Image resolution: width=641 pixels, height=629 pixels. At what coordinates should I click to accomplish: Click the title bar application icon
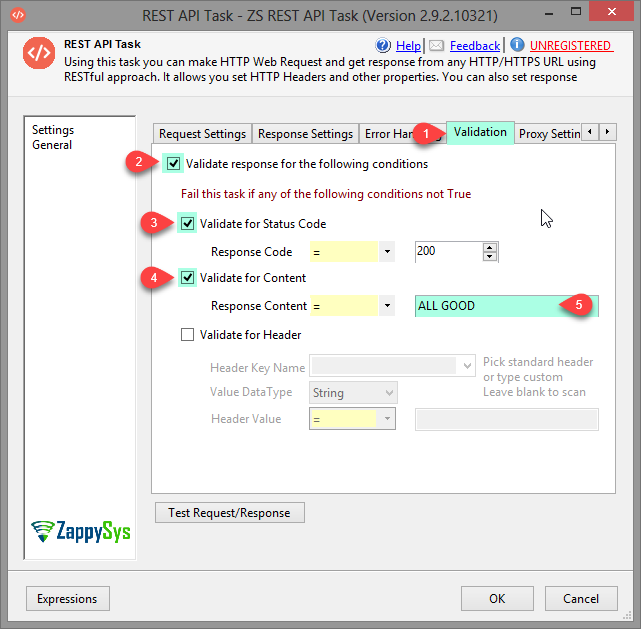click(x=18, y=15)
